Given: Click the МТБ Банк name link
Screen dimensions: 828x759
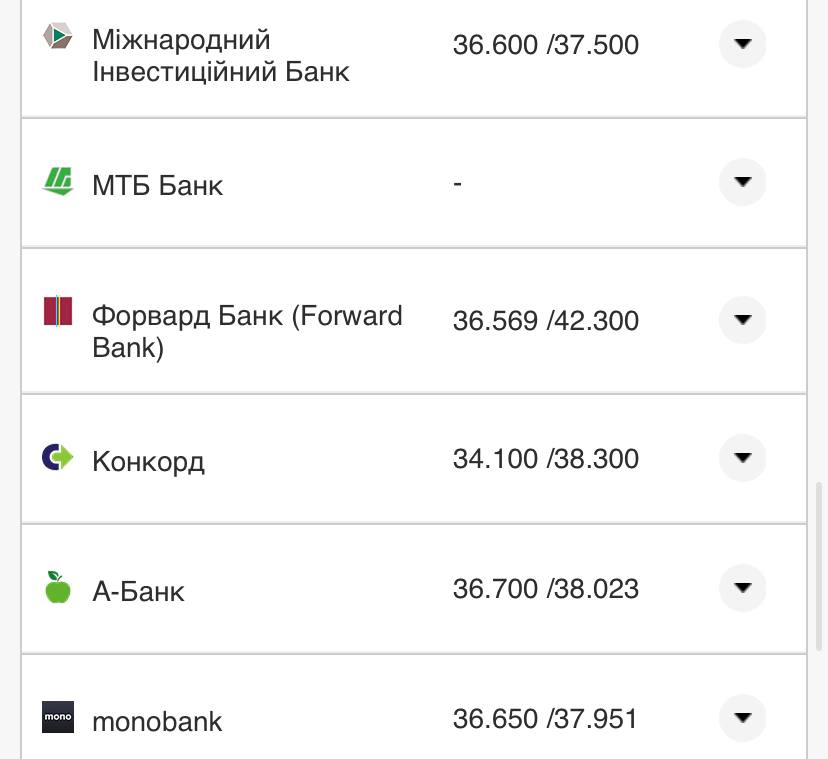Looking at the screenshot, I should click(155, 184).
